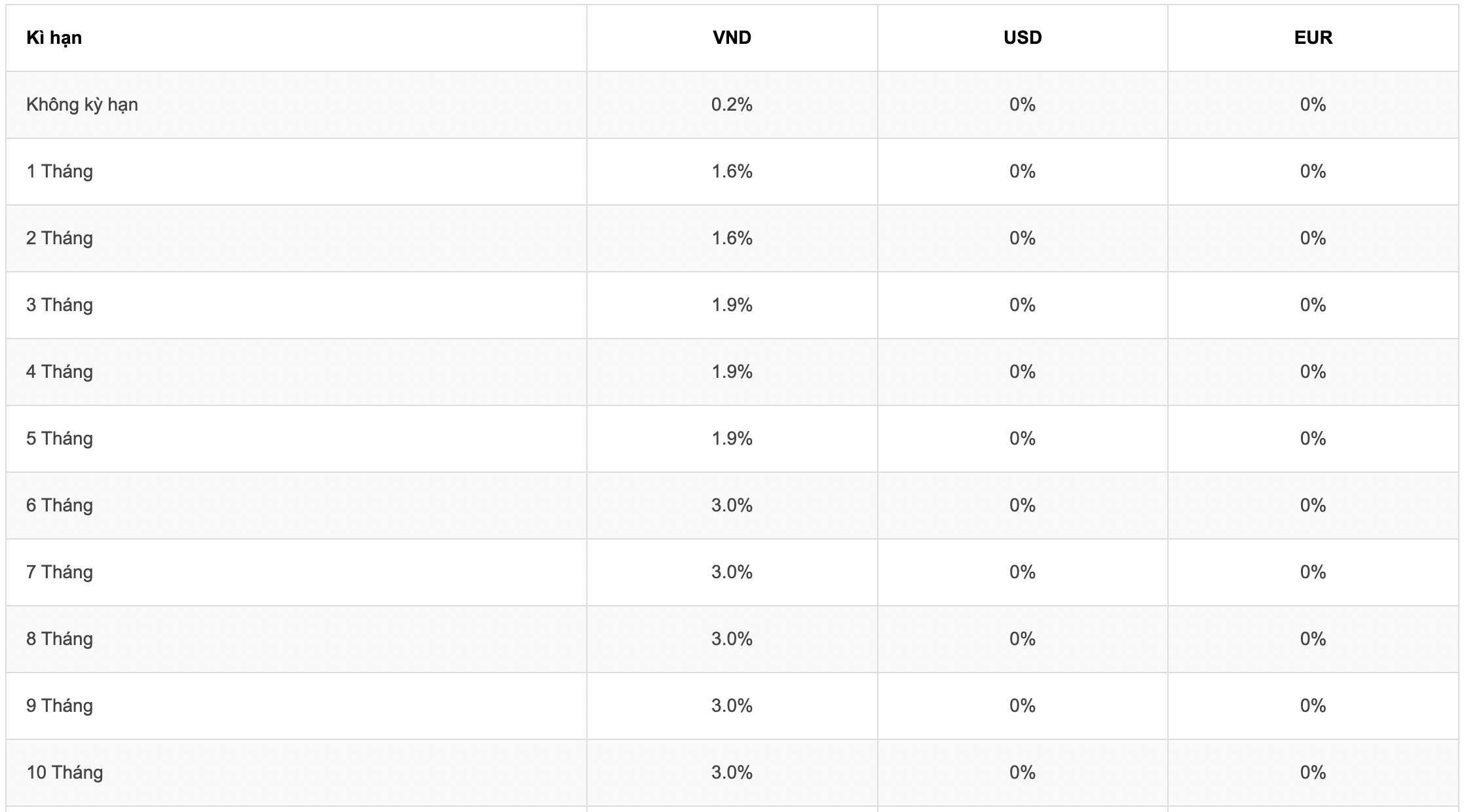Select the Không kỳ hạn row label

pos(82,105)
